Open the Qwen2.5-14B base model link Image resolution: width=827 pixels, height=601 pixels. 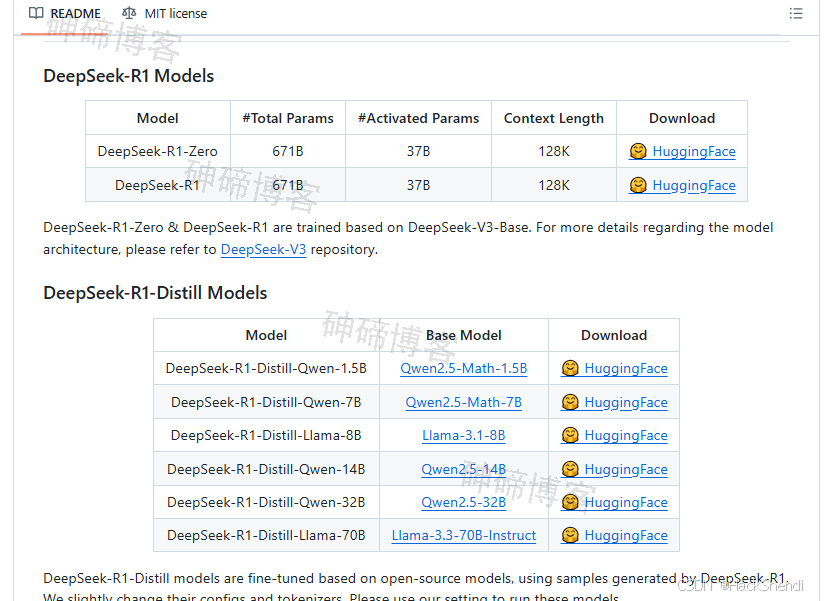[464, 469]
